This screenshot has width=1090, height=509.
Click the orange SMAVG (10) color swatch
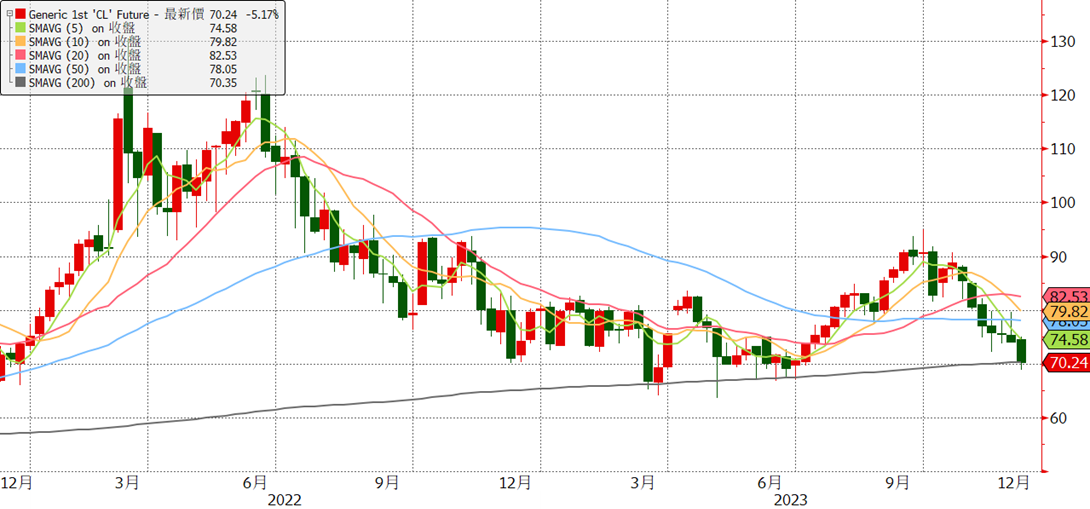click(21, 41)
